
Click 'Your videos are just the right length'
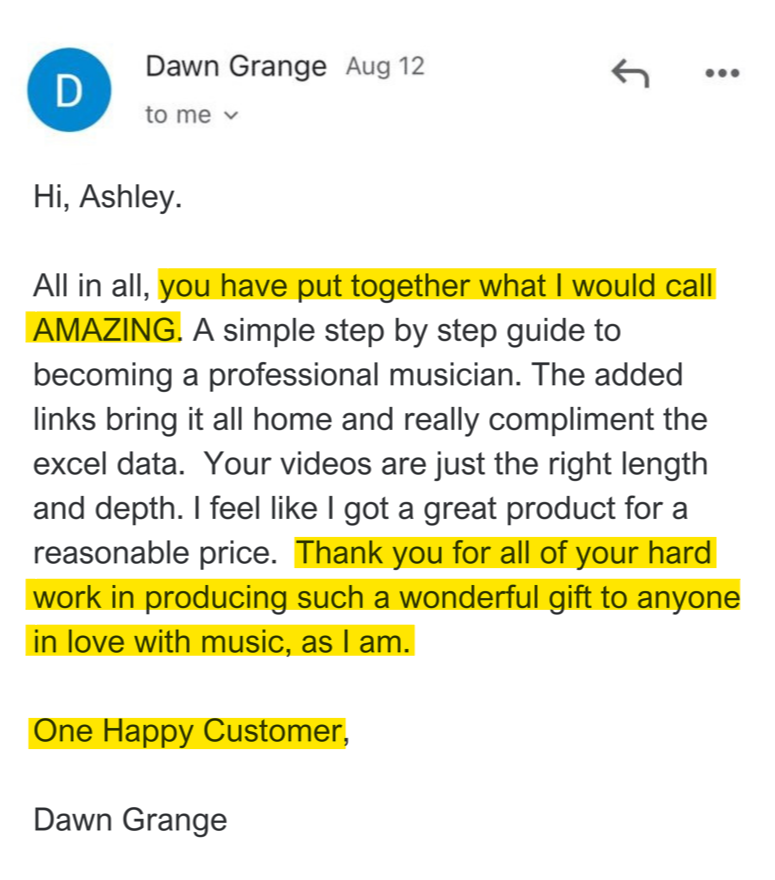point(455,465)
